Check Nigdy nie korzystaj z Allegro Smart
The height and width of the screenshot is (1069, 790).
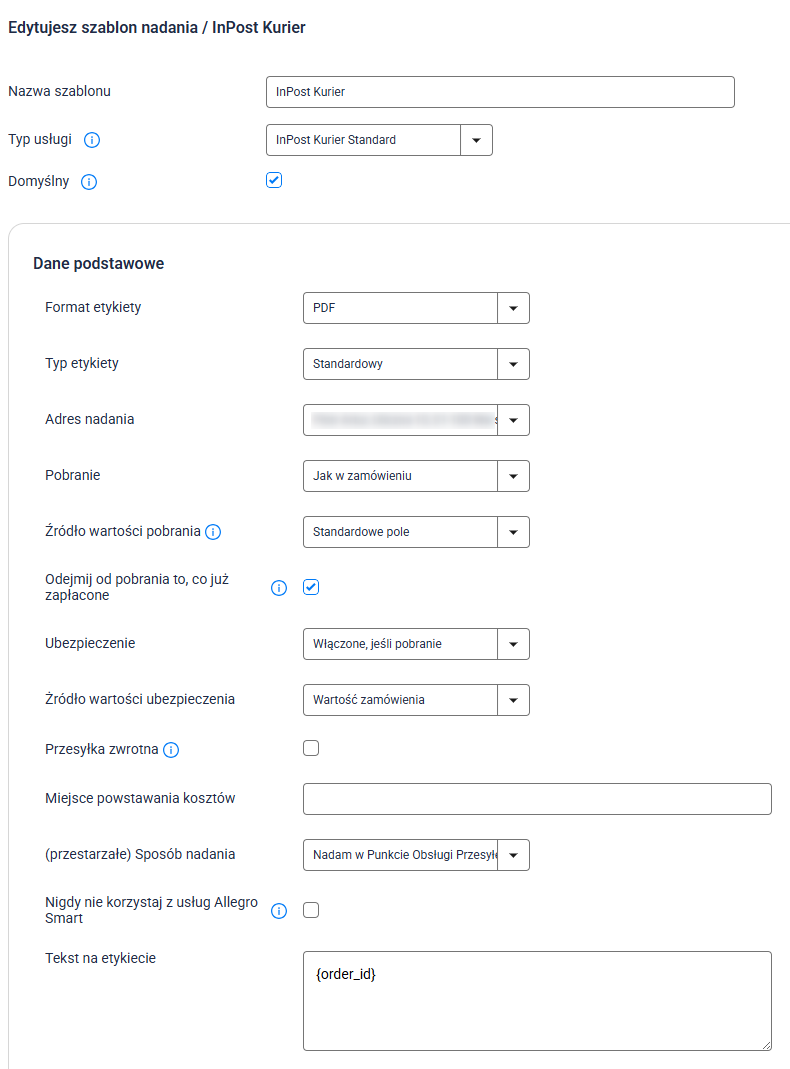click(311, 910)
